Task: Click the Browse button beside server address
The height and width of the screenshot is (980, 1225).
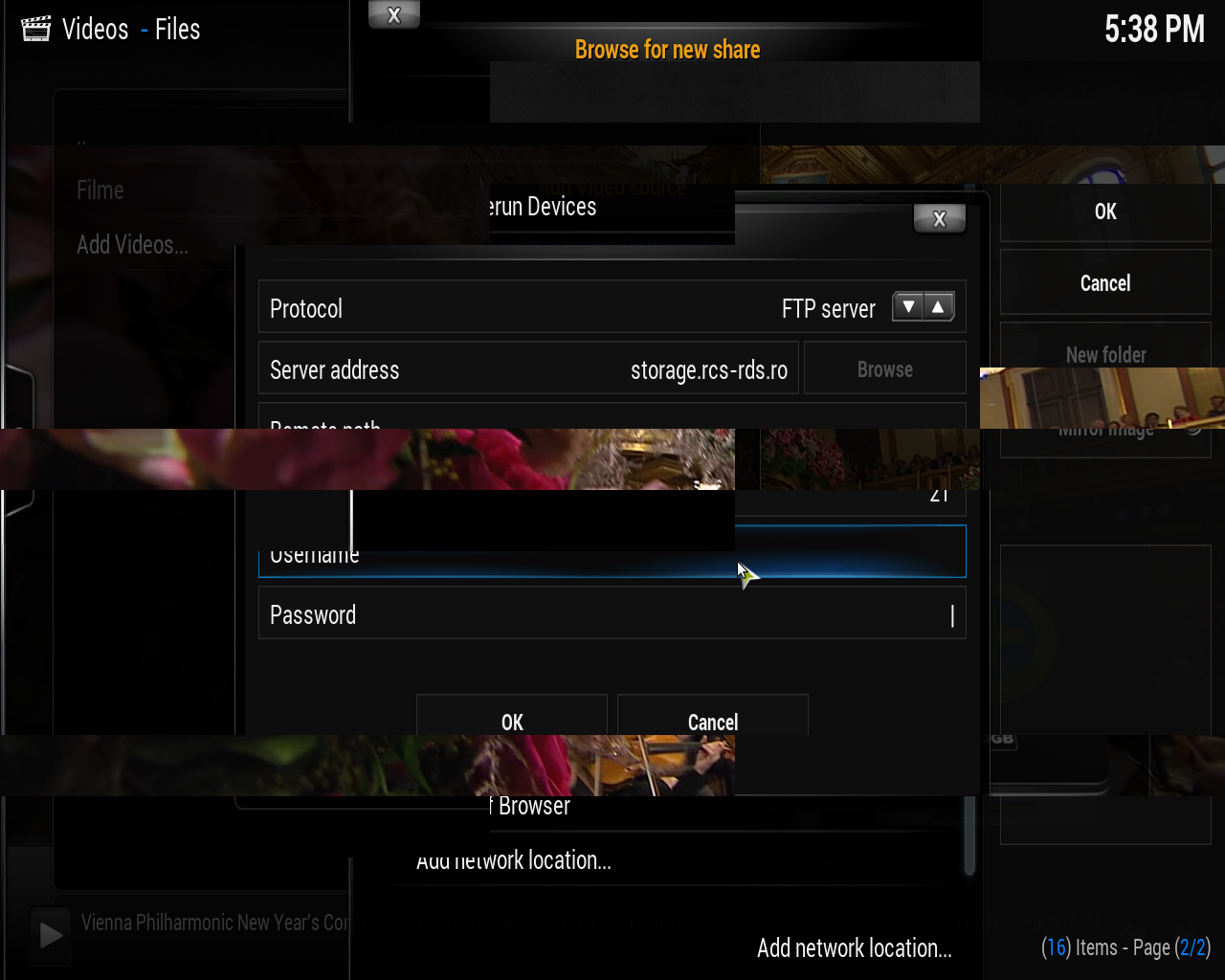Action: tap(885, 369)
